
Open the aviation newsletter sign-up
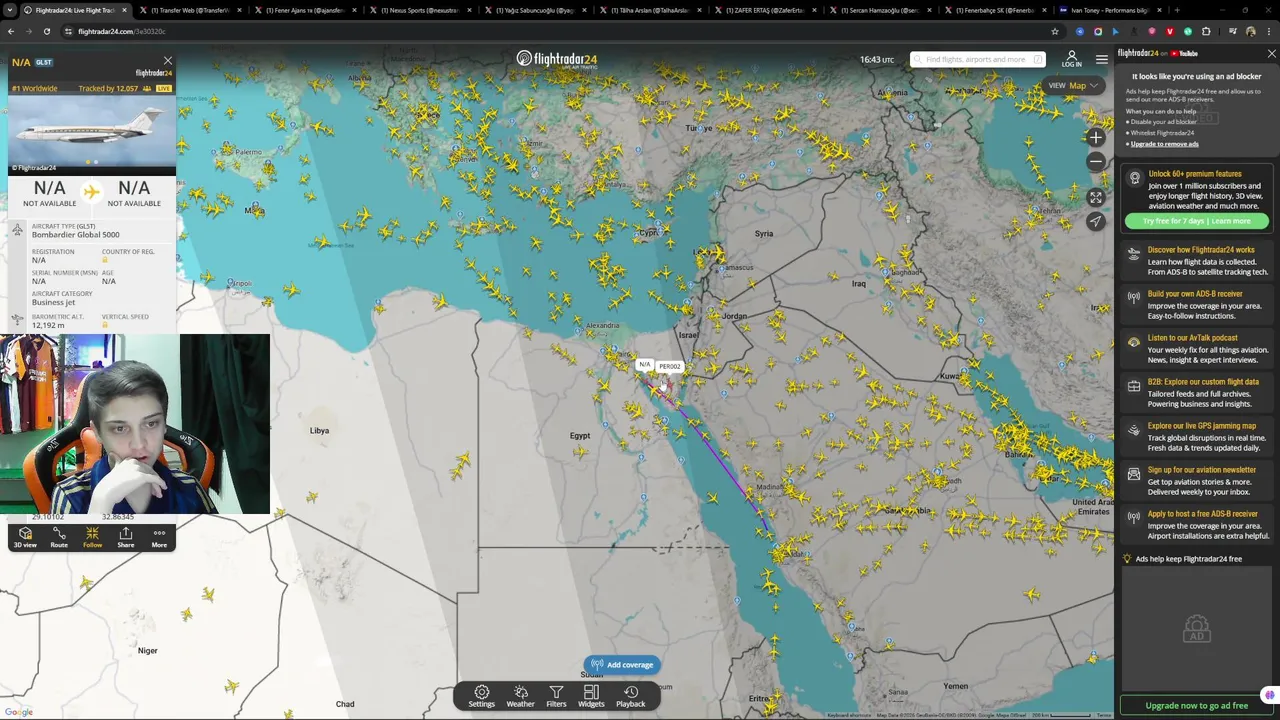click(1197, 481)
